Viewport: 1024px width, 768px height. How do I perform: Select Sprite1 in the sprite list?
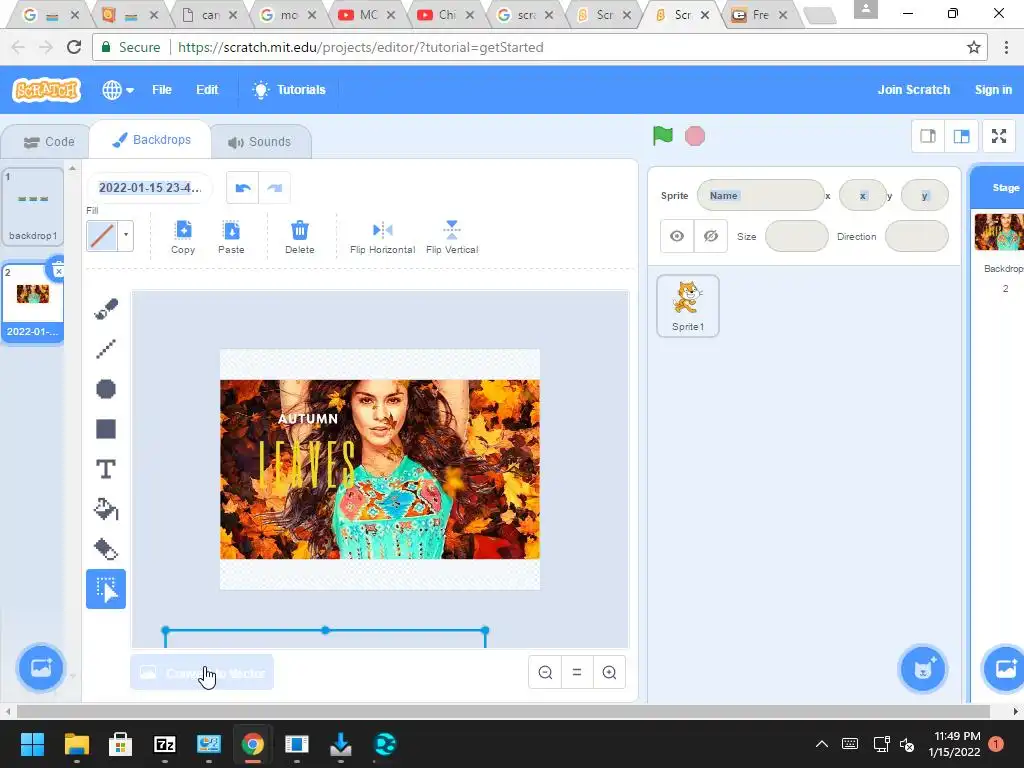coord(688,306)
